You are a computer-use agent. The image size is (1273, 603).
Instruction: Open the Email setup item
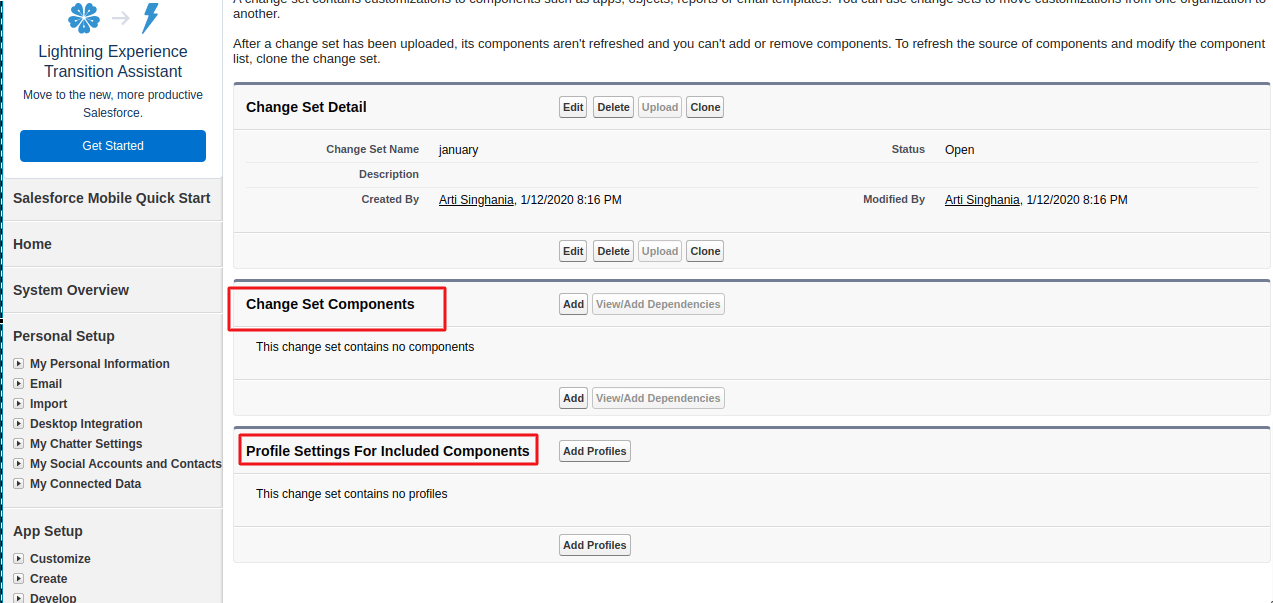[x=46, y=384]
